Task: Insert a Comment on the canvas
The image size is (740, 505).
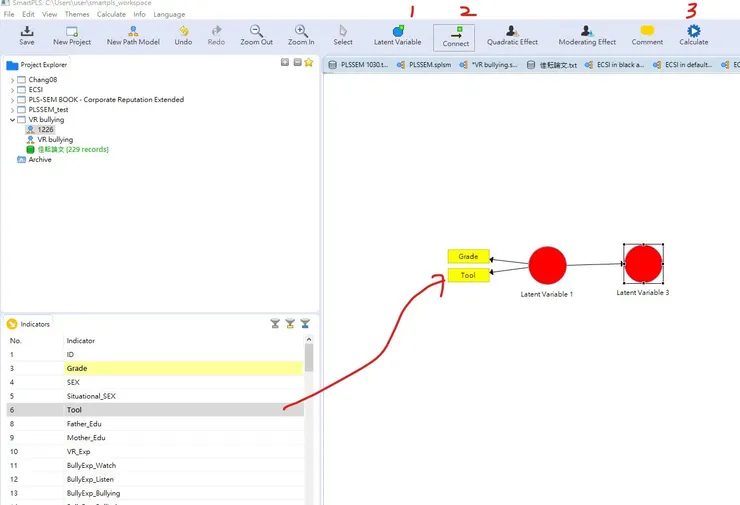Action: 647,35
